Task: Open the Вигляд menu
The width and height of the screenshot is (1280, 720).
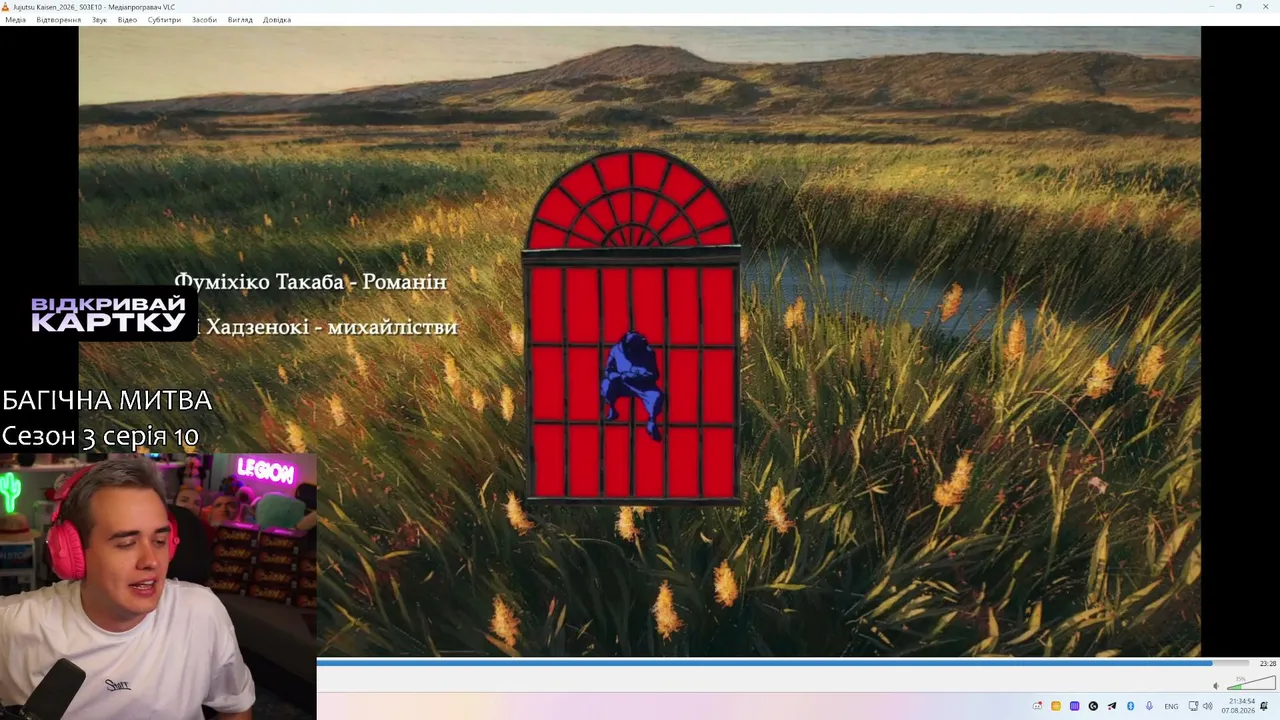Action: (x=240, y=20)
